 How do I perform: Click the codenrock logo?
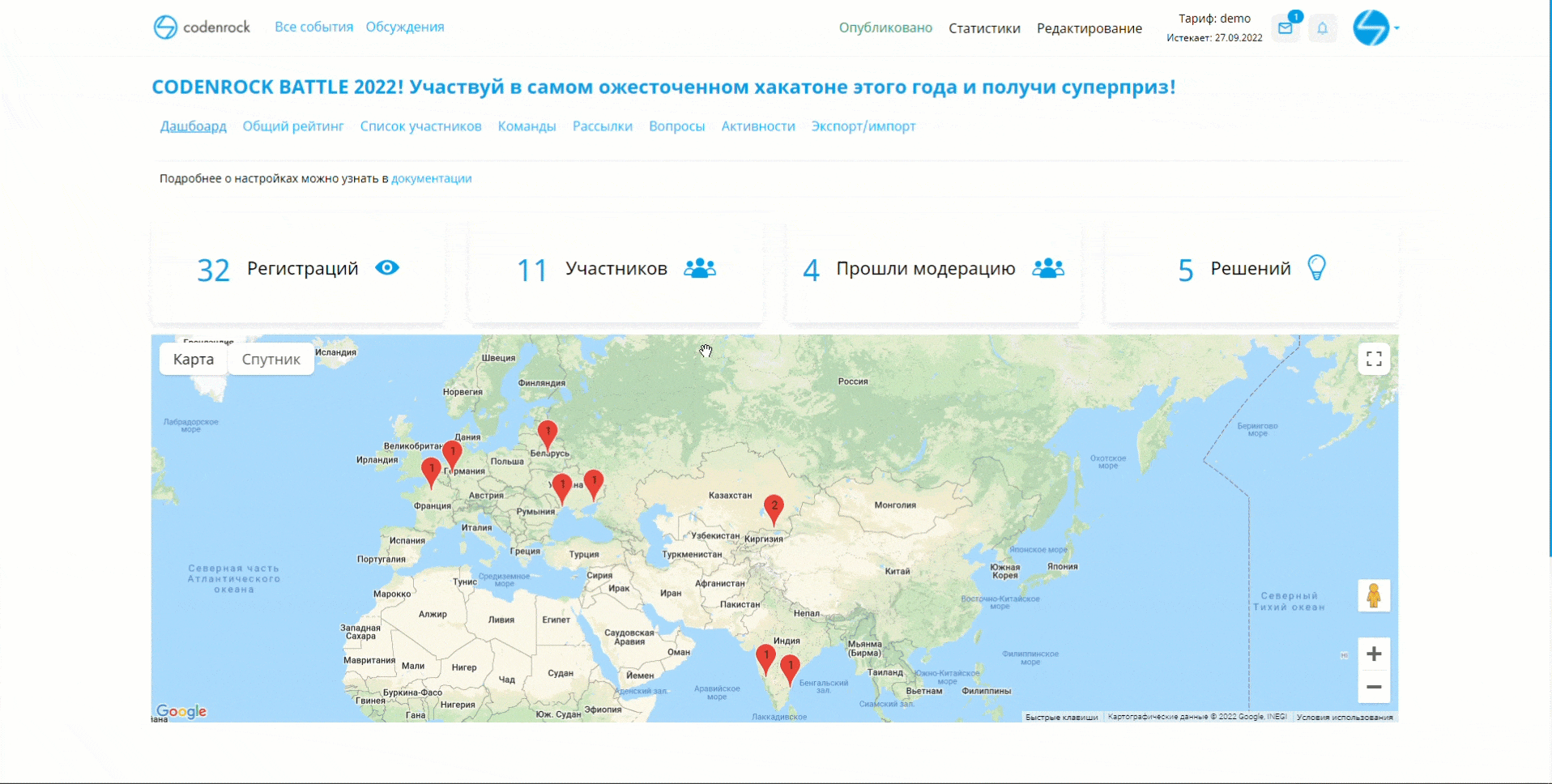coord(203,28)
